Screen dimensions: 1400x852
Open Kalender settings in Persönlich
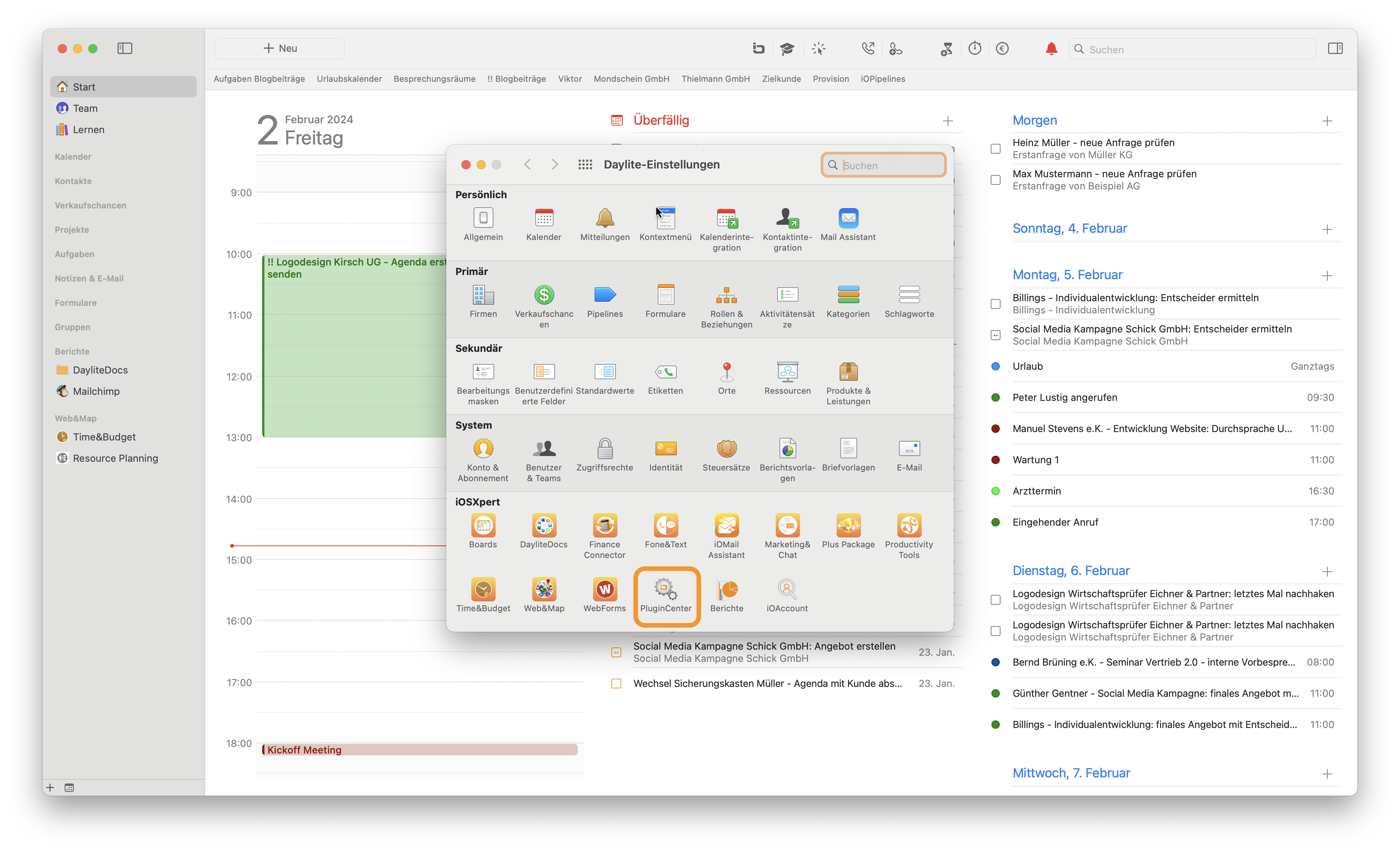click(x=544, y=224)
